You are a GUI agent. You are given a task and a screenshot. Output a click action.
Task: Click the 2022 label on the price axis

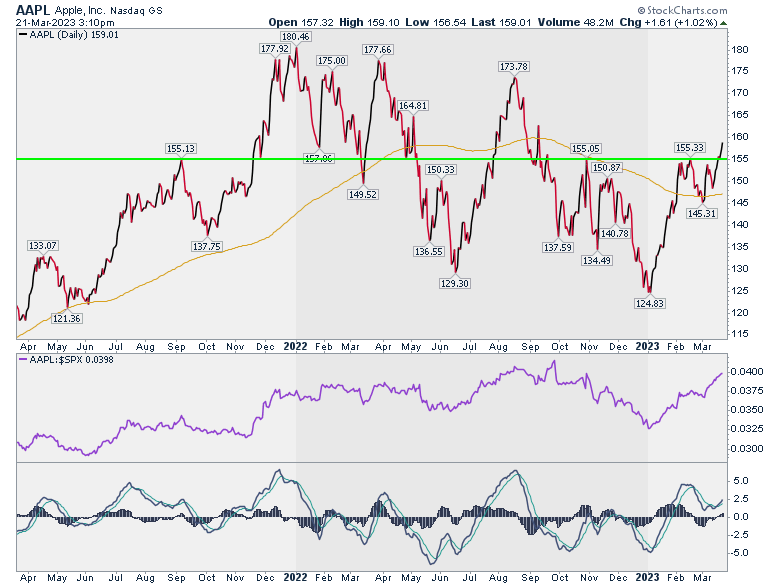(295, 346)
